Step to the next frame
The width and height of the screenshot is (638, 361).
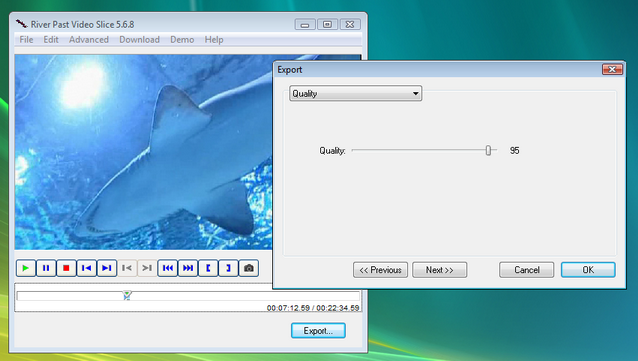pos(107,268)
